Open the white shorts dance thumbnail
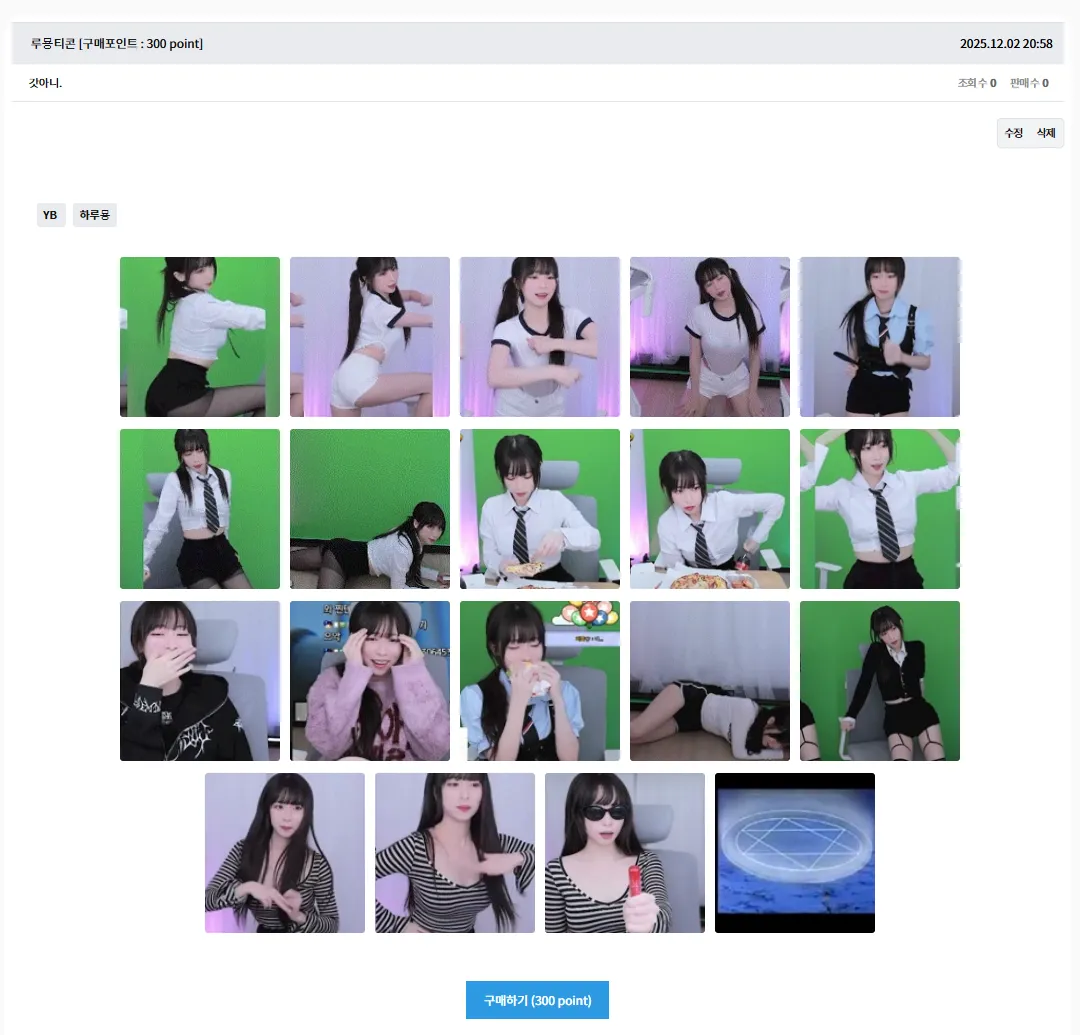The width and height of the screenshot is (1080, 1035). tap(369, 336)
